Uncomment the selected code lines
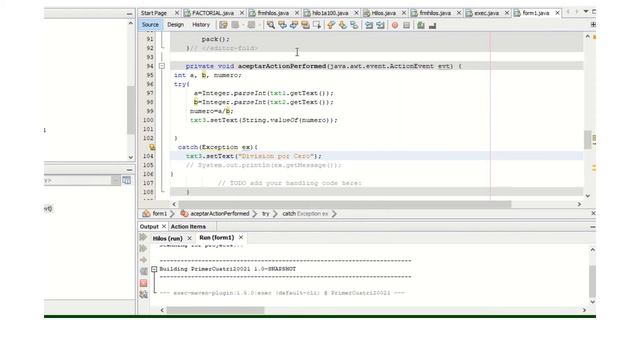 click(x=432, y=25)
